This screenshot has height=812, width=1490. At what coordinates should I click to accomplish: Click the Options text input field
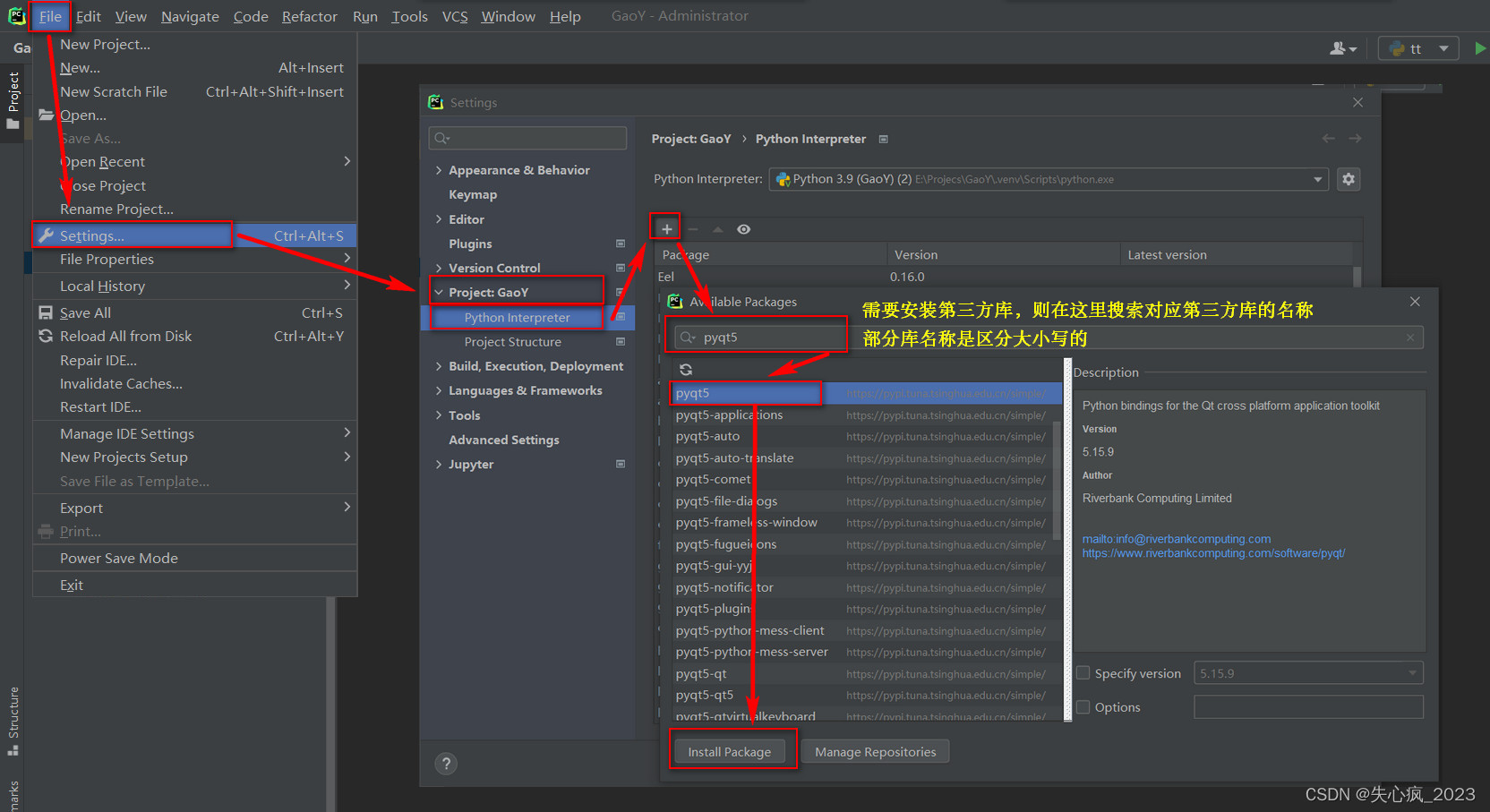pos(1308,707)
